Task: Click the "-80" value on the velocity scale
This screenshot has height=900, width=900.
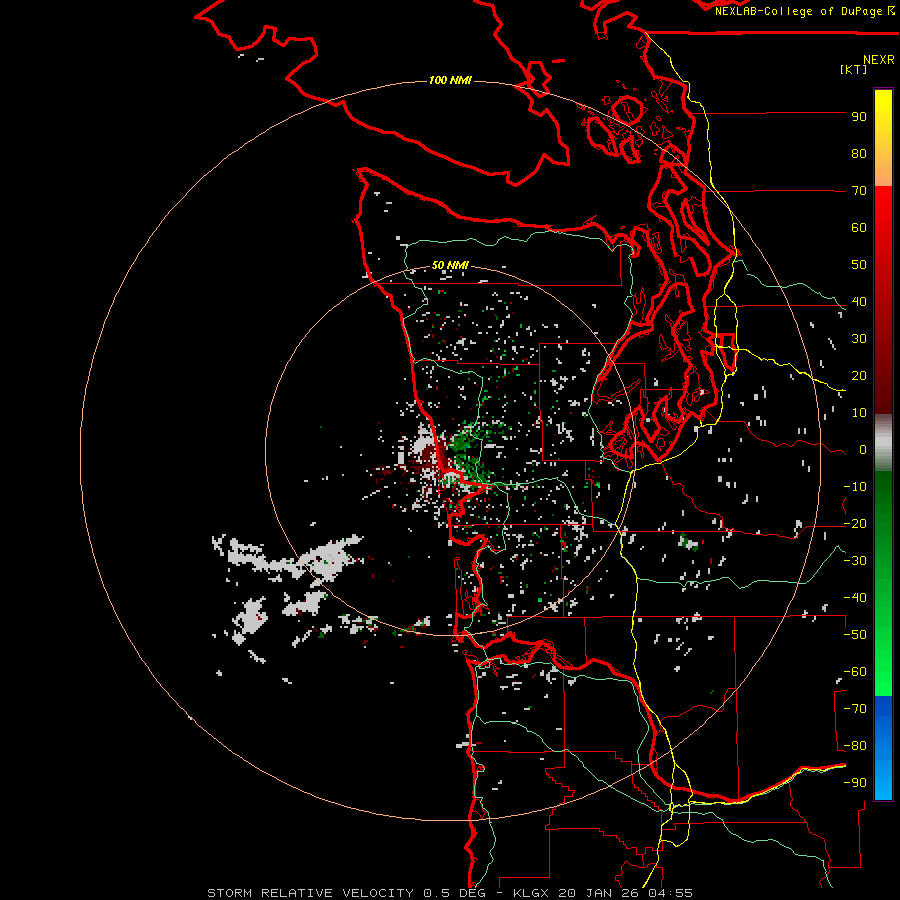Action: tap(855, 746)
